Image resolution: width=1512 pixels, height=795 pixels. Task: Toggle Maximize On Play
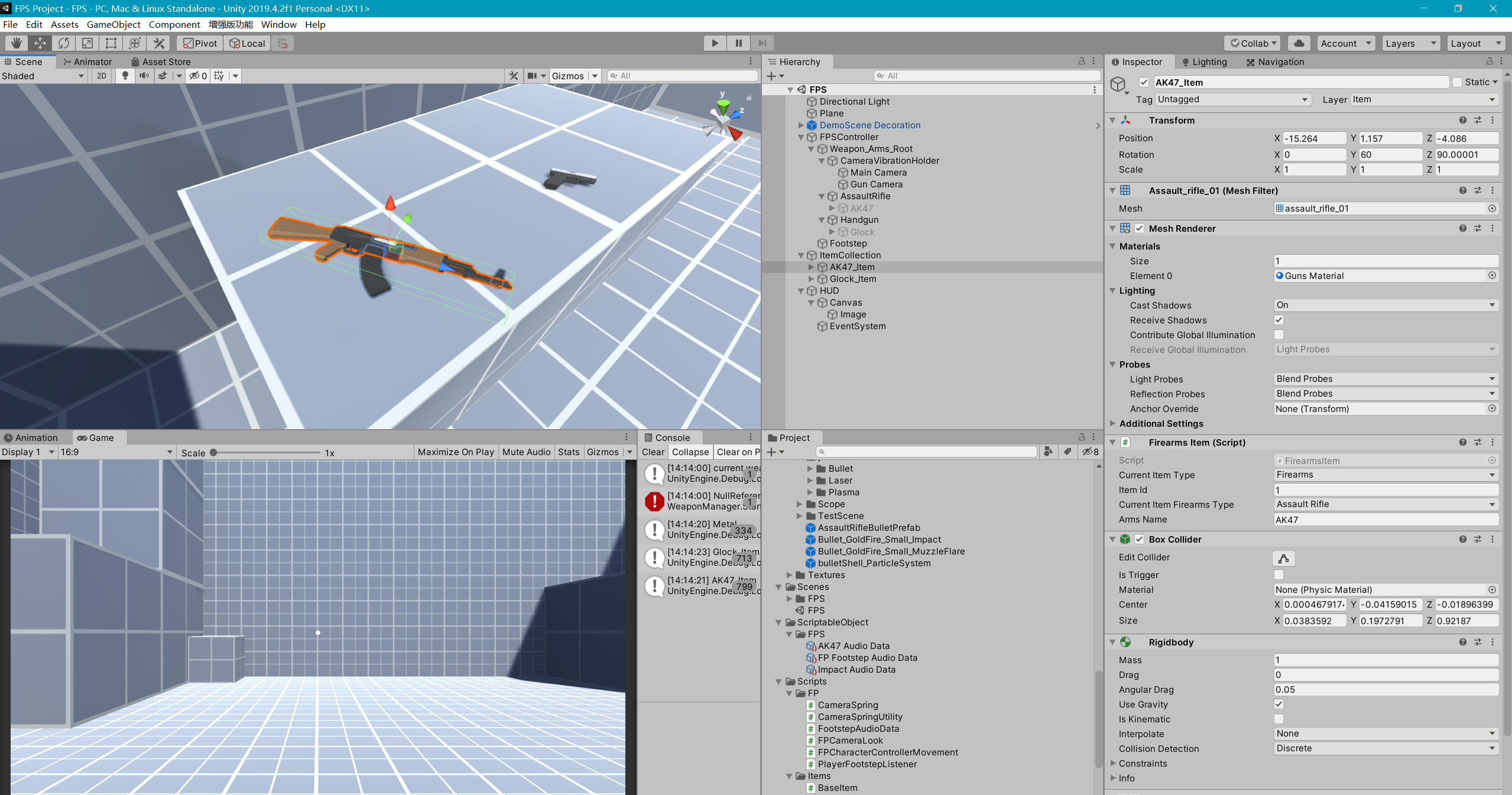tap(456, 452)
